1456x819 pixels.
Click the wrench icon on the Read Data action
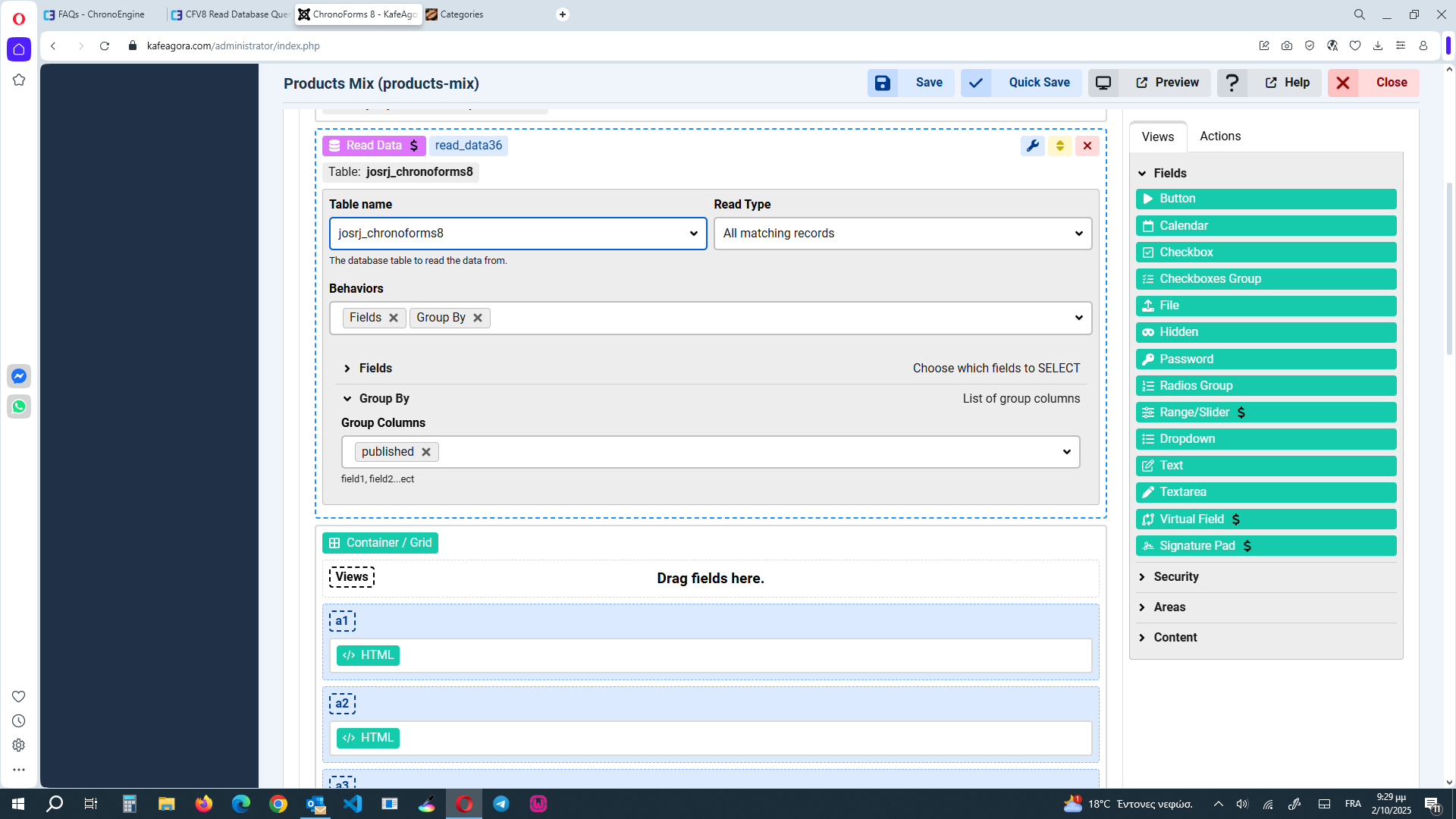1033,146
